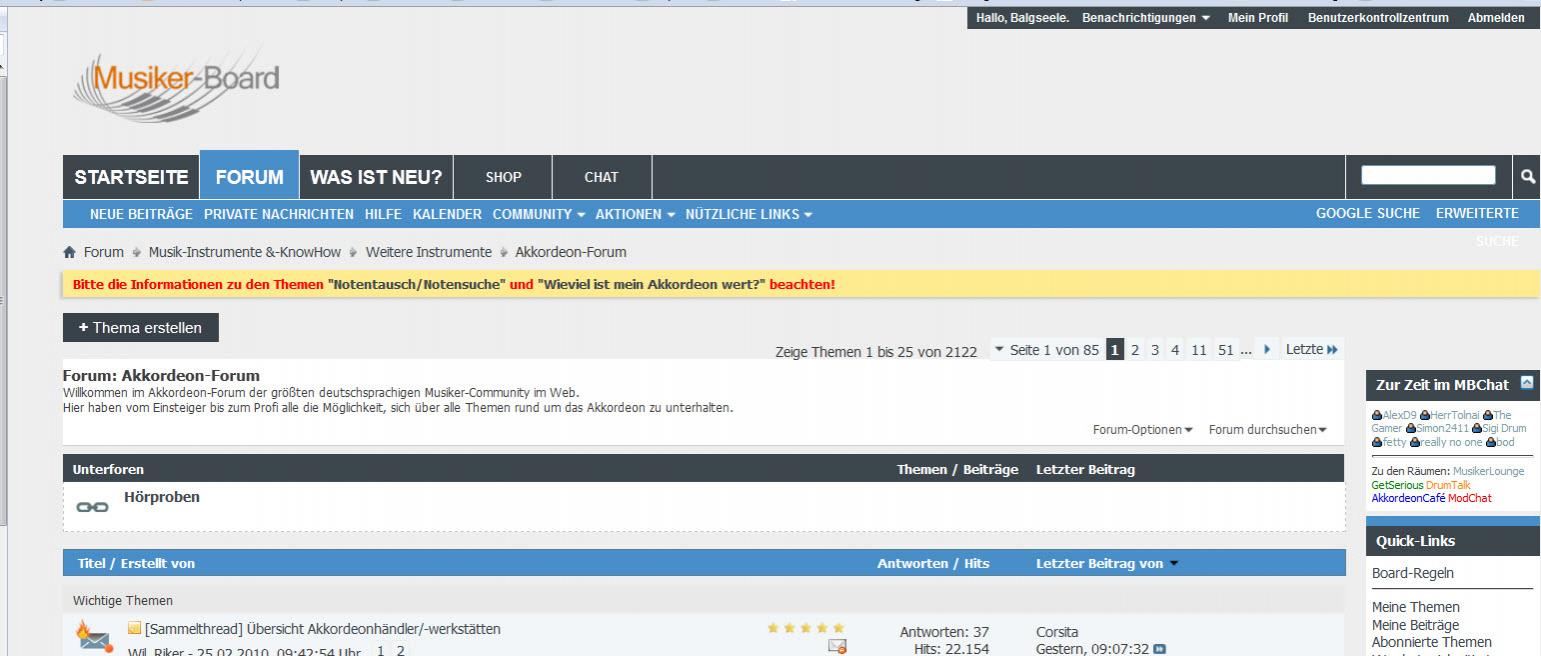
Task: Open PRIVATE NACHRICHTEN
Action: [x=279, y=214]
